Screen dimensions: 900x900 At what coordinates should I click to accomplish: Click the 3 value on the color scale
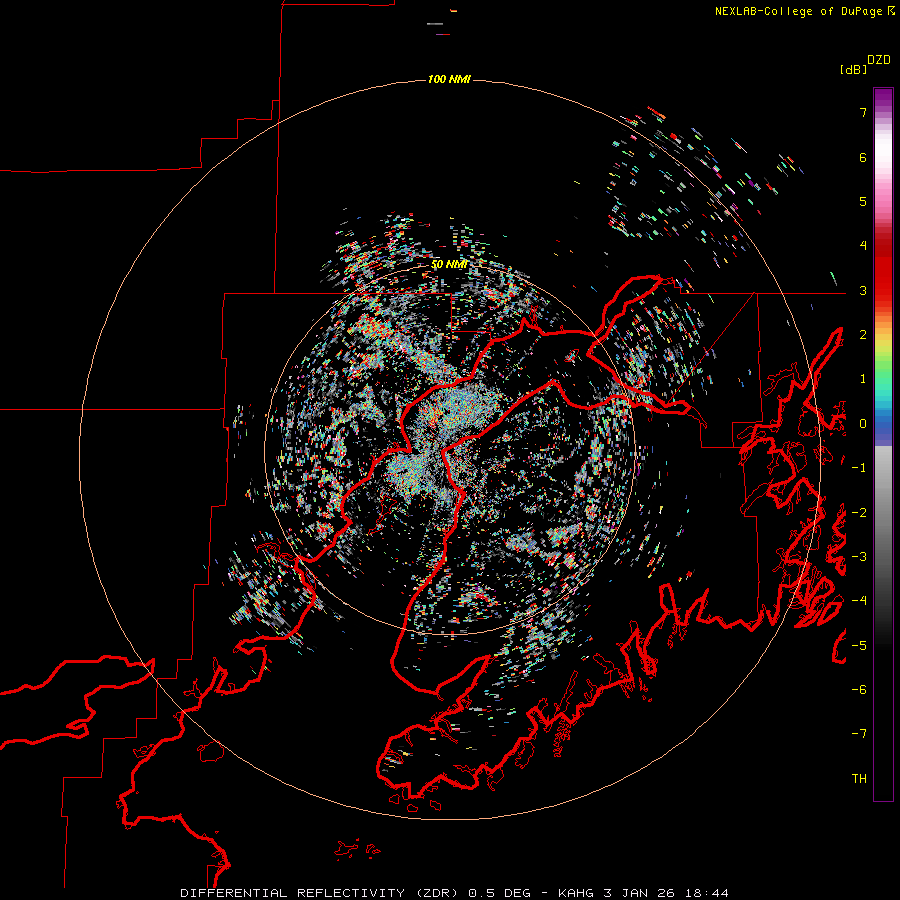[x=863, y=290]
